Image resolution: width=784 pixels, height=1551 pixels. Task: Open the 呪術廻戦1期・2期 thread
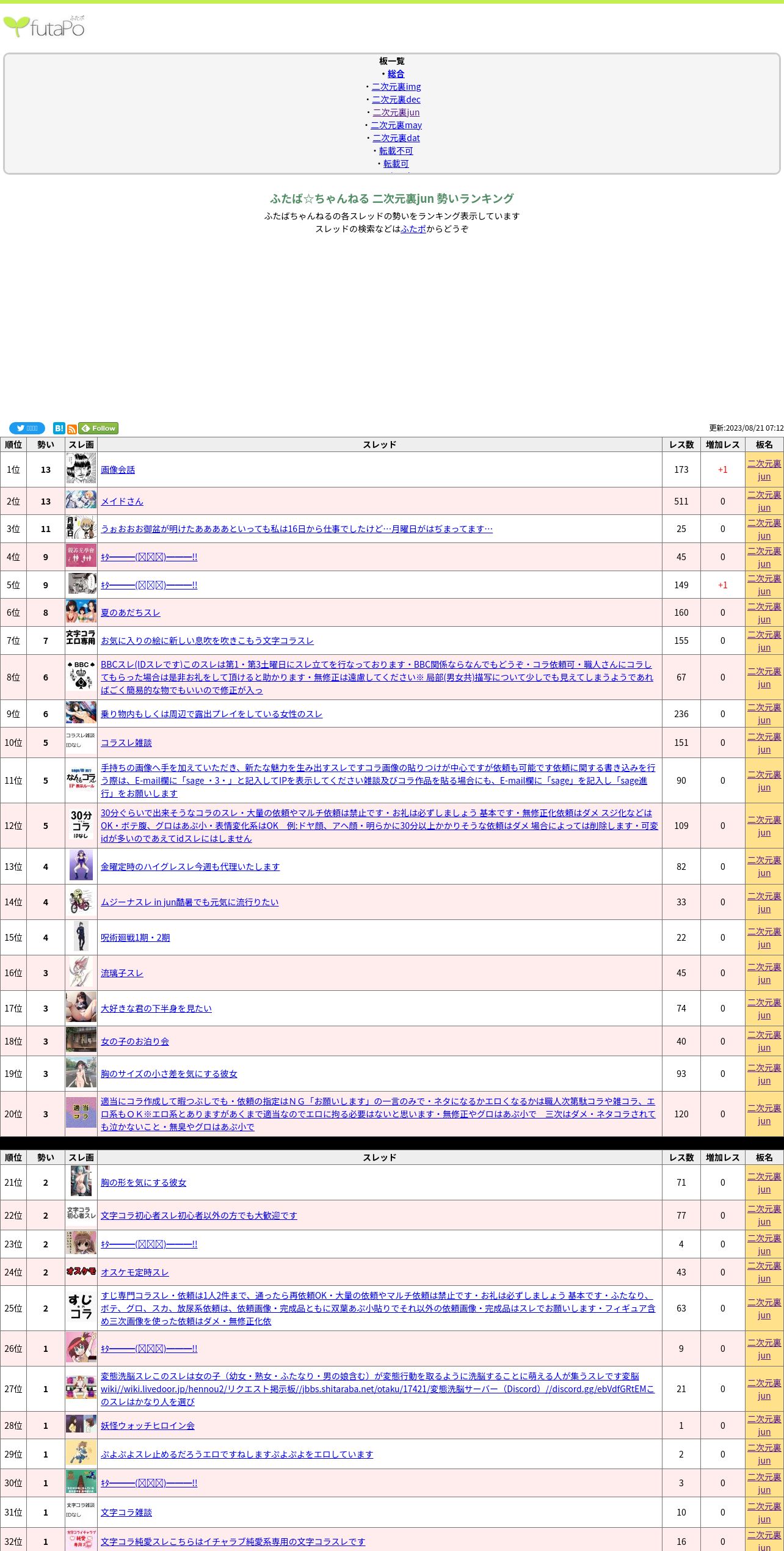click(136, 938)
